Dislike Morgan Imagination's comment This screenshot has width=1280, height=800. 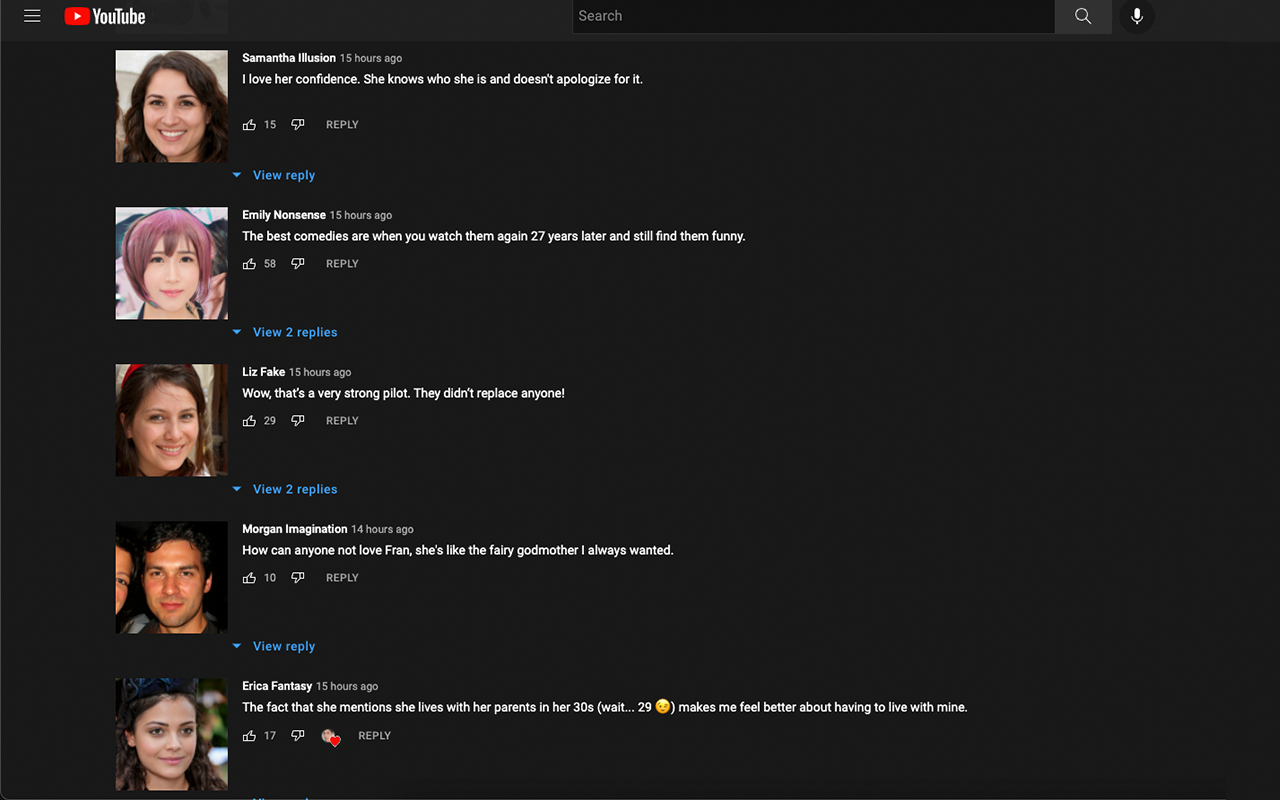click(297, 578)
